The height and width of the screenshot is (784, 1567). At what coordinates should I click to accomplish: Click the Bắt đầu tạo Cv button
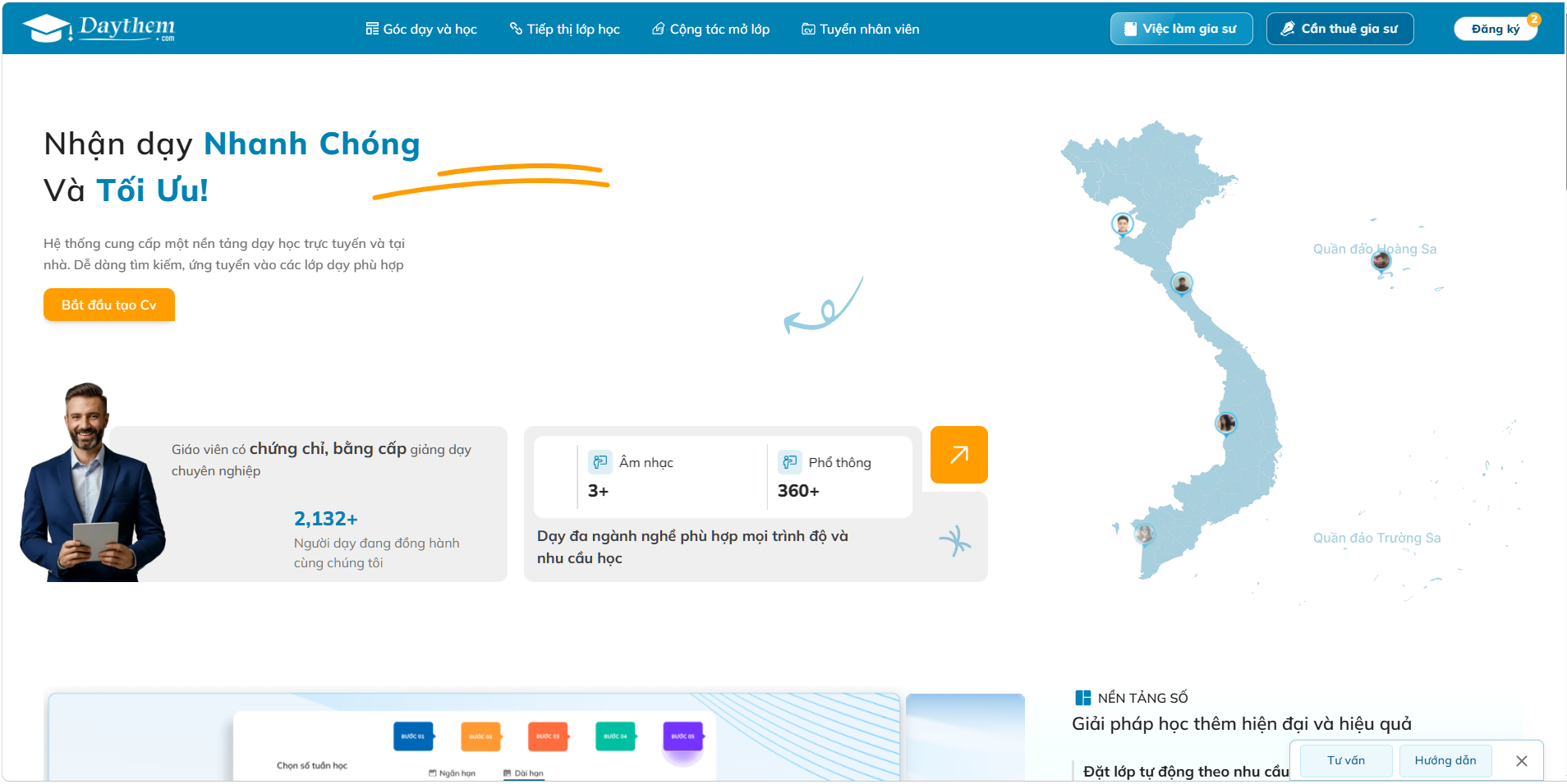pyautogui.click(x=109, y=305)
